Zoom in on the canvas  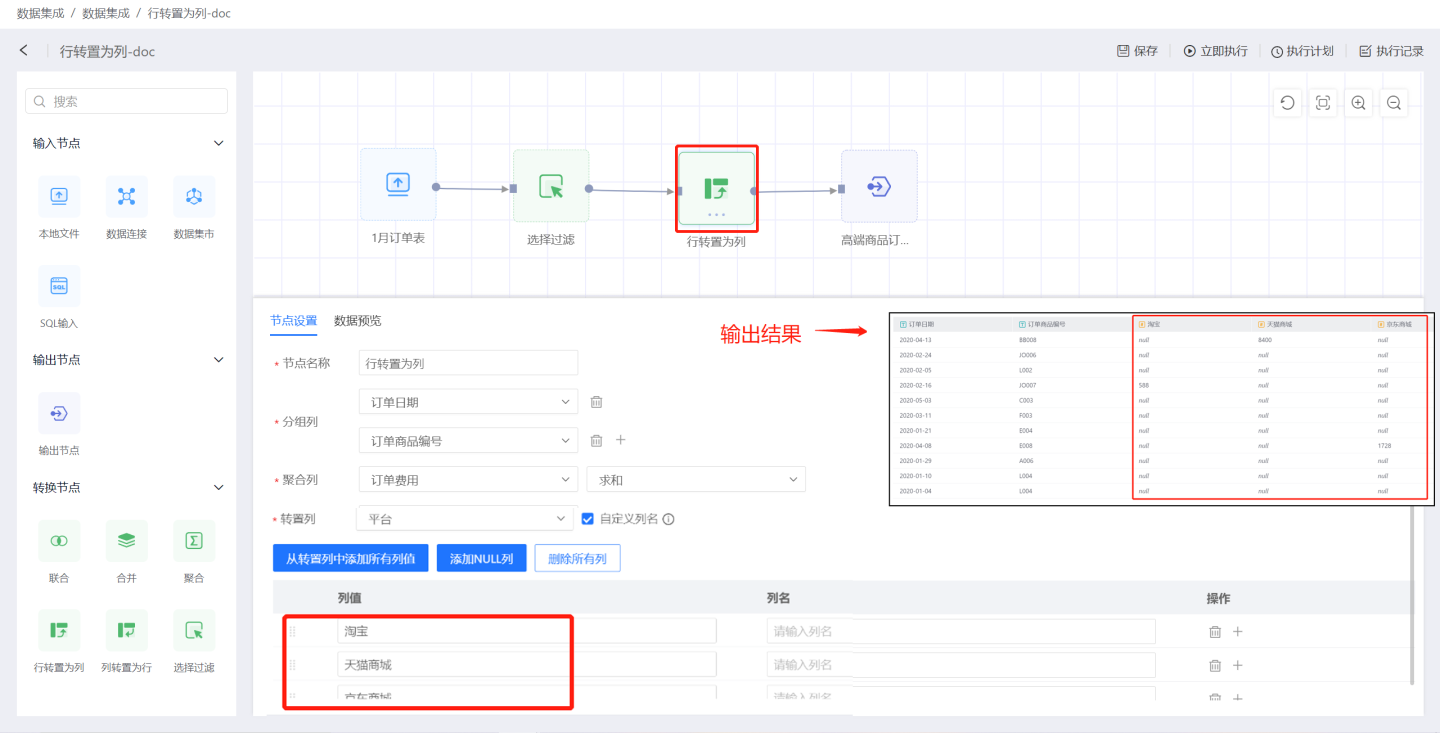tap(1358, 103)
